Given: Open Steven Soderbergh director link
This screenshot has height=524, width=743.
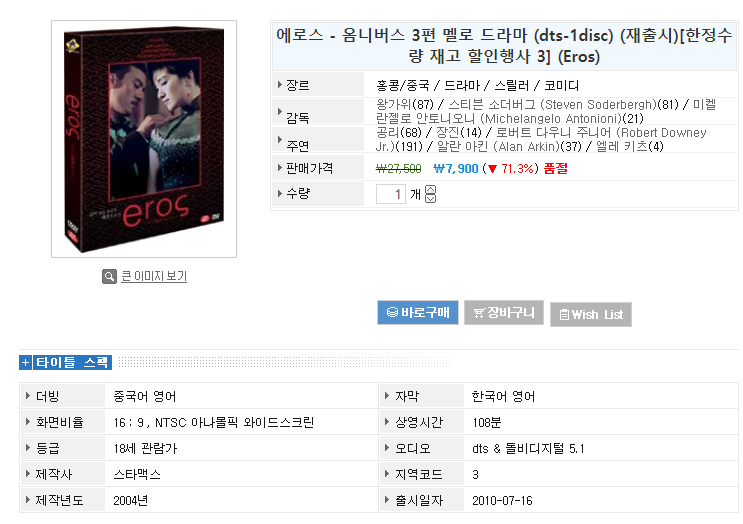Looking at the screenshot, I should tap(564, 104).
